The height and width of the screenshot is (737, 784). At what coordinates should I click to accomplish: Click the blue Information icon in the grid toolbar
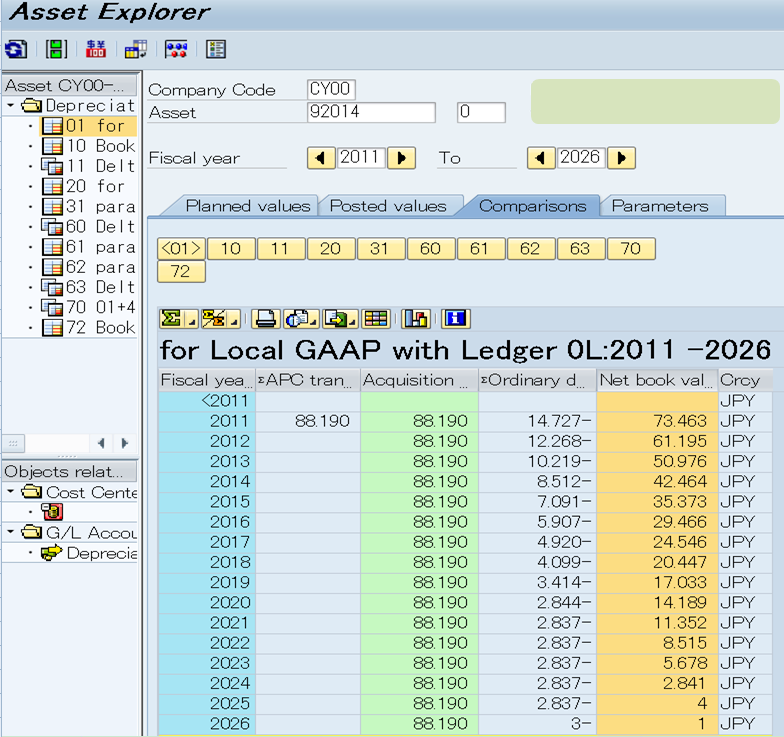[456, 318]
